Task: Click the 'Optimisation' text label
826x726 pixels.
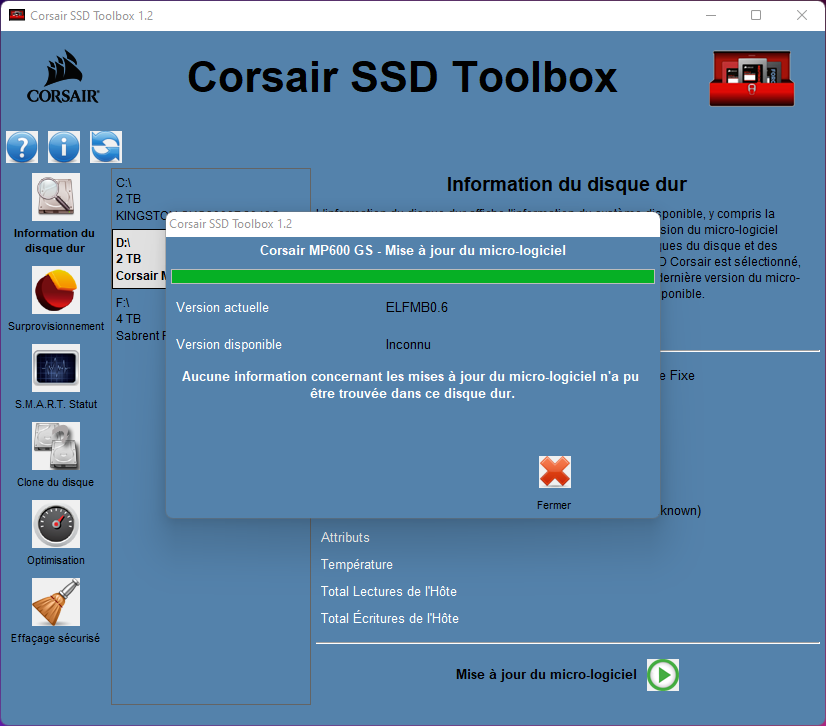Action: tap(56, 560)
